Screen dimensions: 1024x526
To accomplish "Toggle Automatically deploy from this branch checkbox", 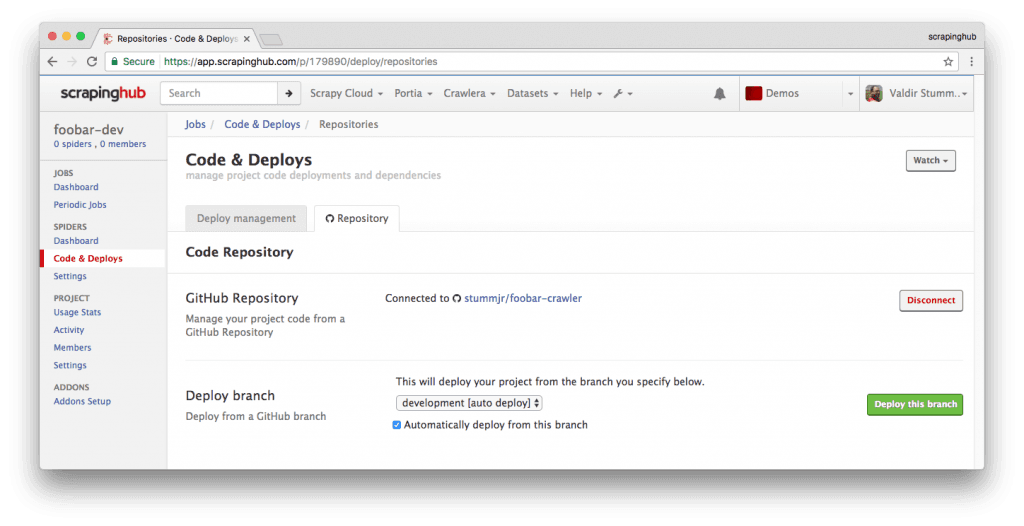I will pyautogui.click(x=396, y=425).
